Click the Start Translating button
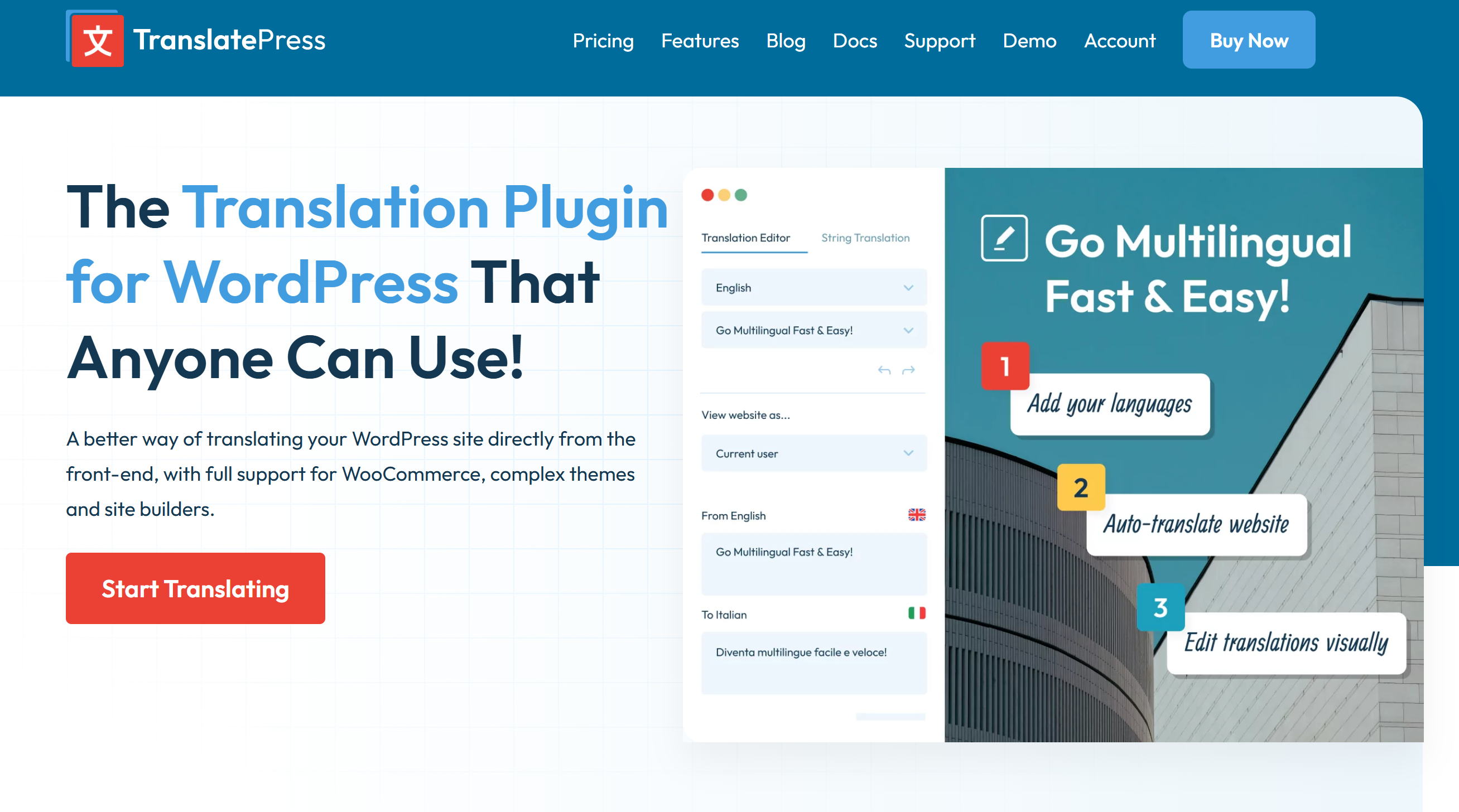The width and height of the screenshot is (1459, 812). (195, 588)
